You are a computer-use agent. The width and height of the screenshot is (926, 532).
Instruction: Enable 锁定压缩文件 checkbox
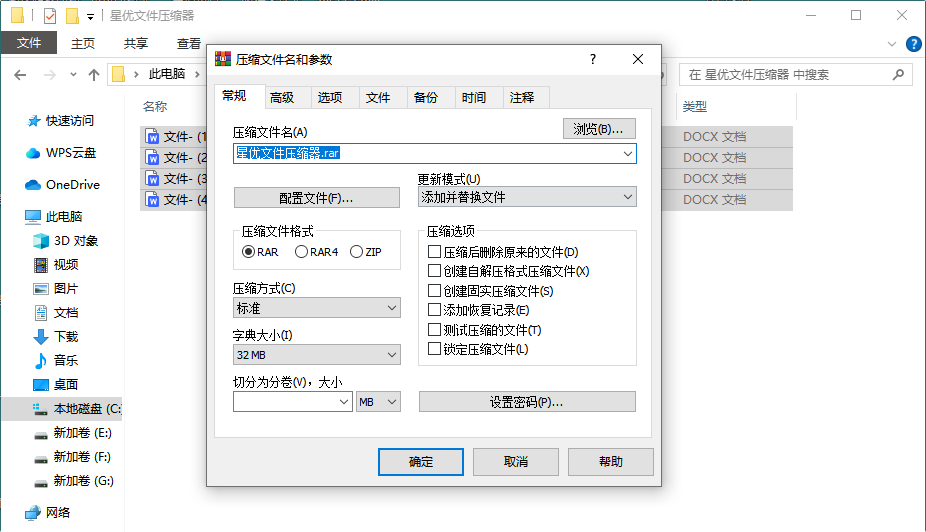point(434,349)
